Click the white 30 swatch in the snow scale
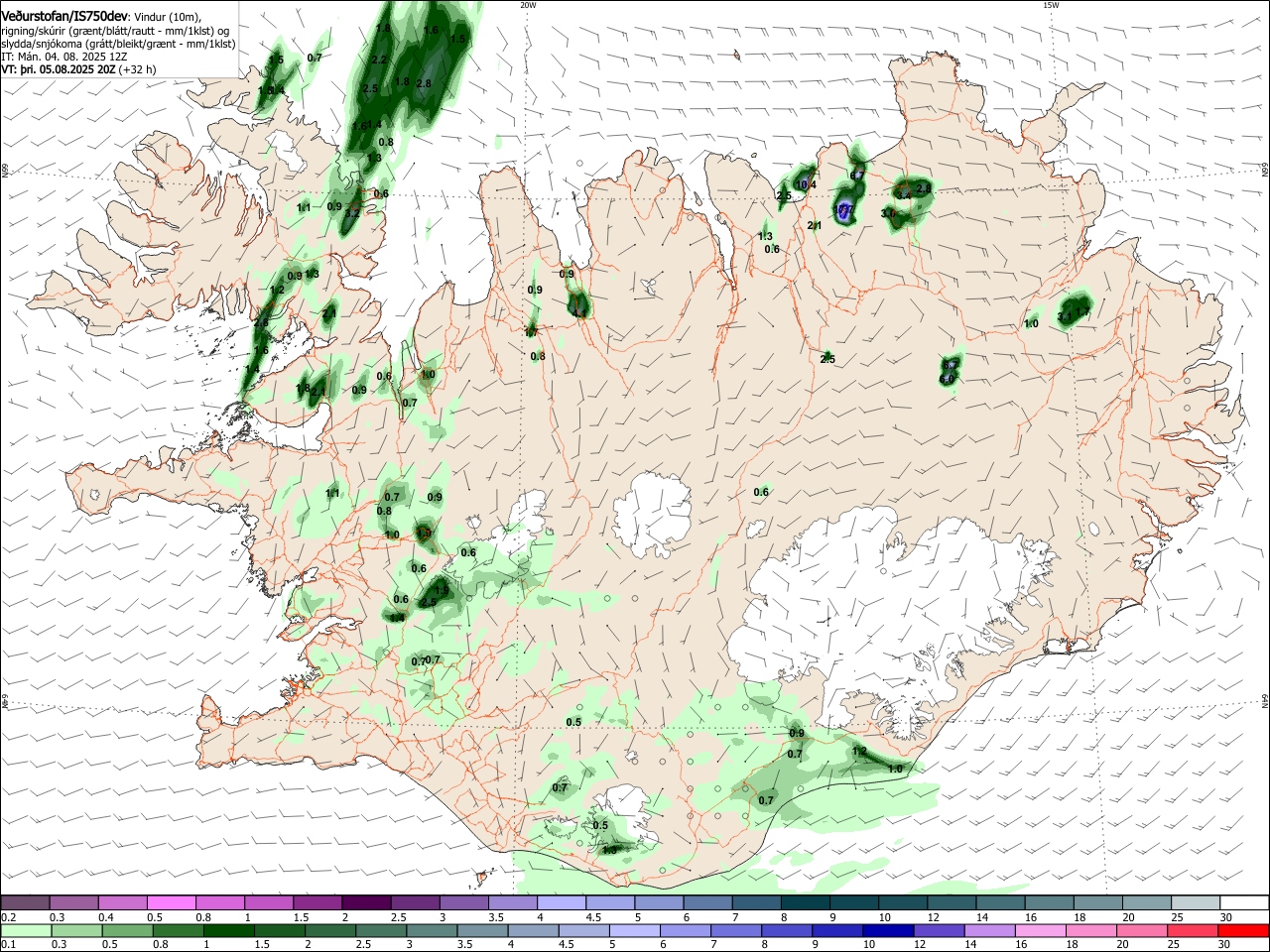Viewport: 1270px width, 952px height. [1244, 902]
